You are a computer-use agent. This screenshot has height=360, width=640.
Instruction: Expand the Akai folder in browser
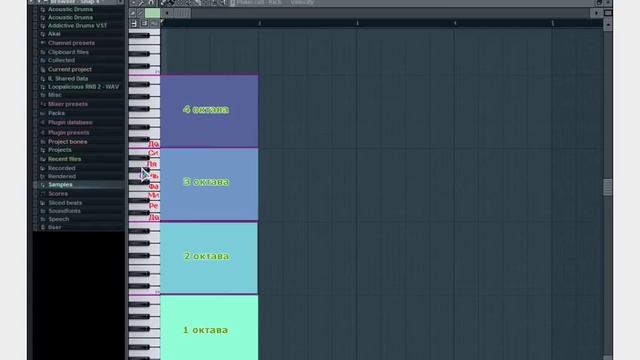tap(54, 34)
